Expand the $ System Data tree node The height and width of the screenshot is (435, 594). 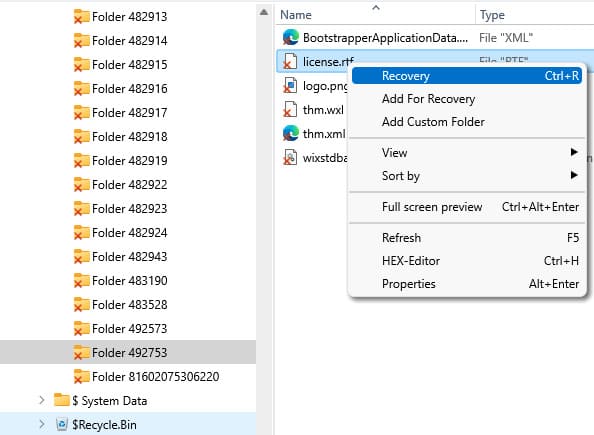click(42, 400)
